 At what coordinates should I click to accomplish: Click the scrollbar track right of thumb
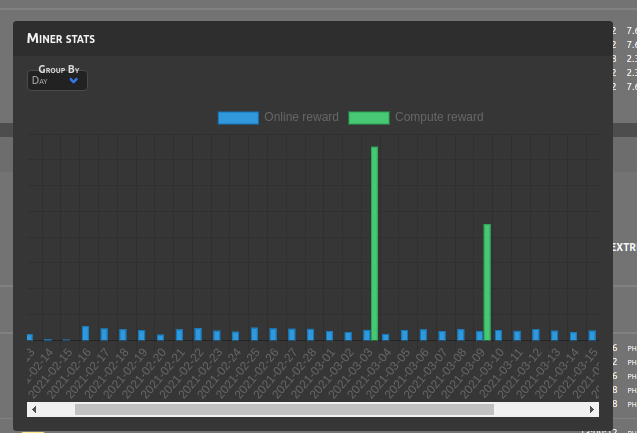point(540,409)
